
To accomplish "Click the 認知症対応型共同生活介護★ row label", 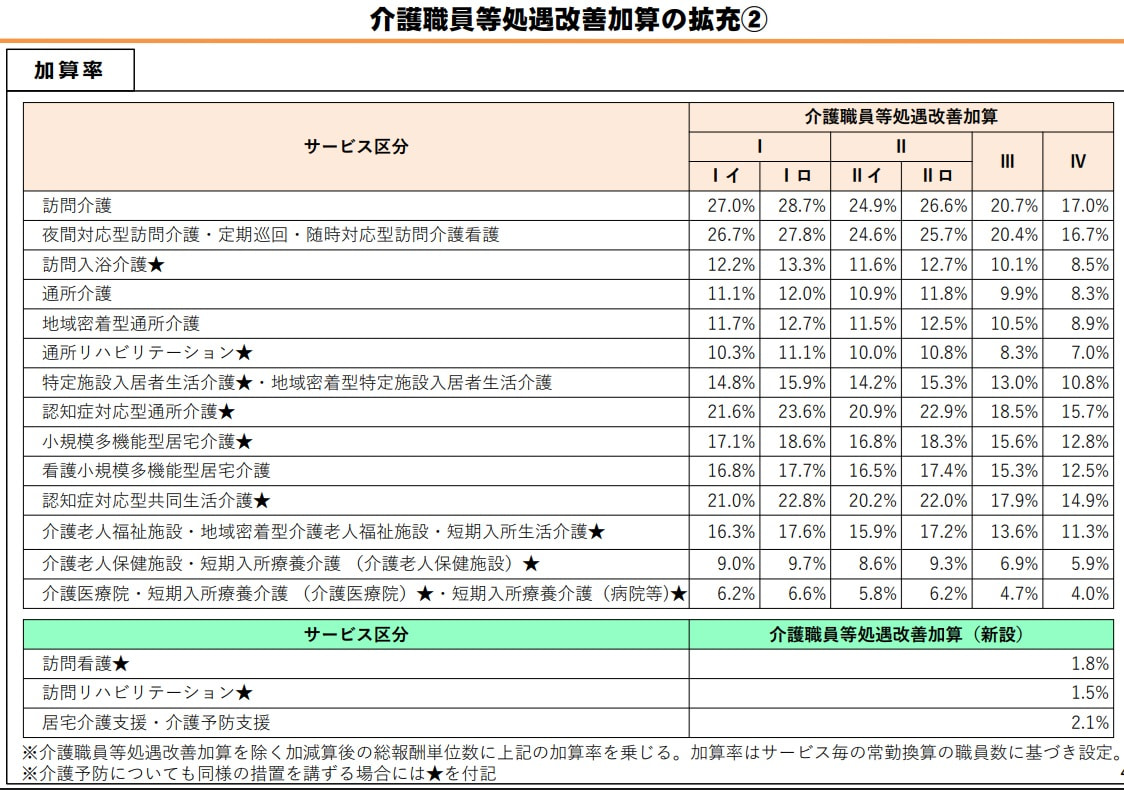I will 156,500.
